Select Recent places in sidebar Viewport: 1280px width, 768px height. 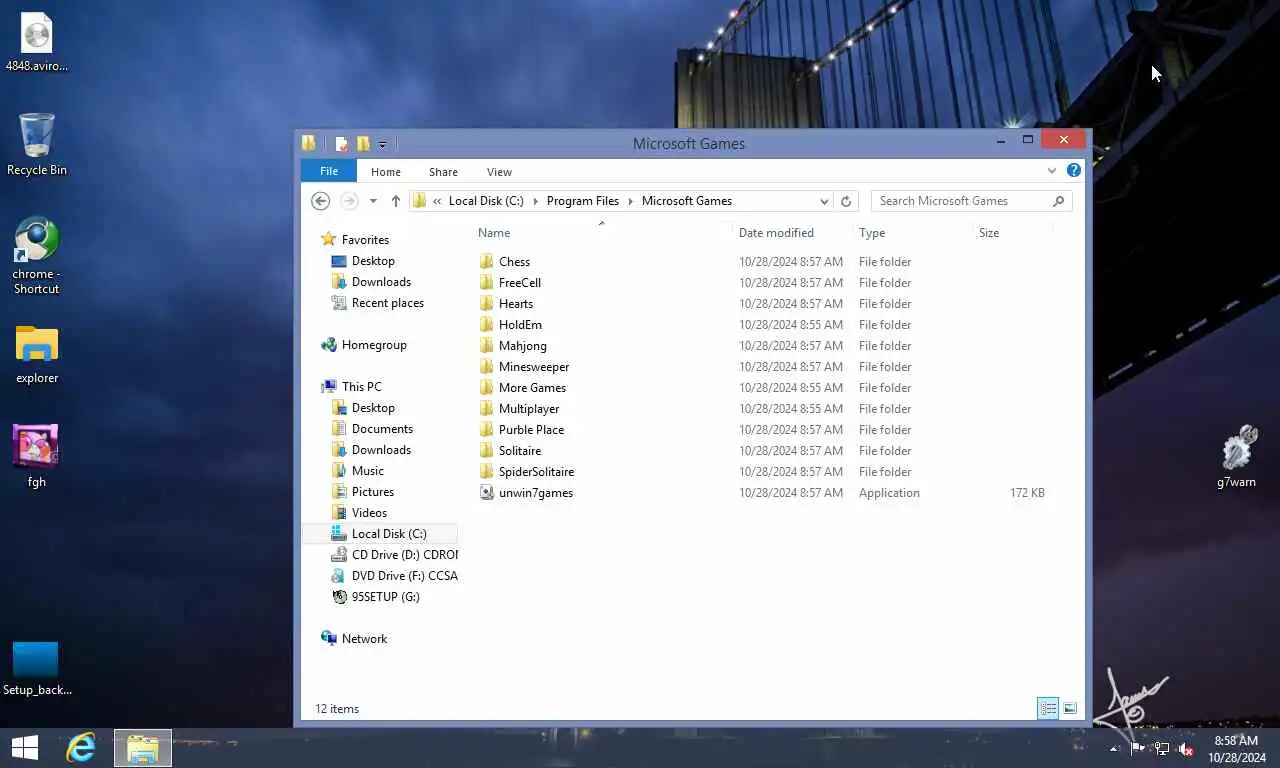(x=387, y=303)
